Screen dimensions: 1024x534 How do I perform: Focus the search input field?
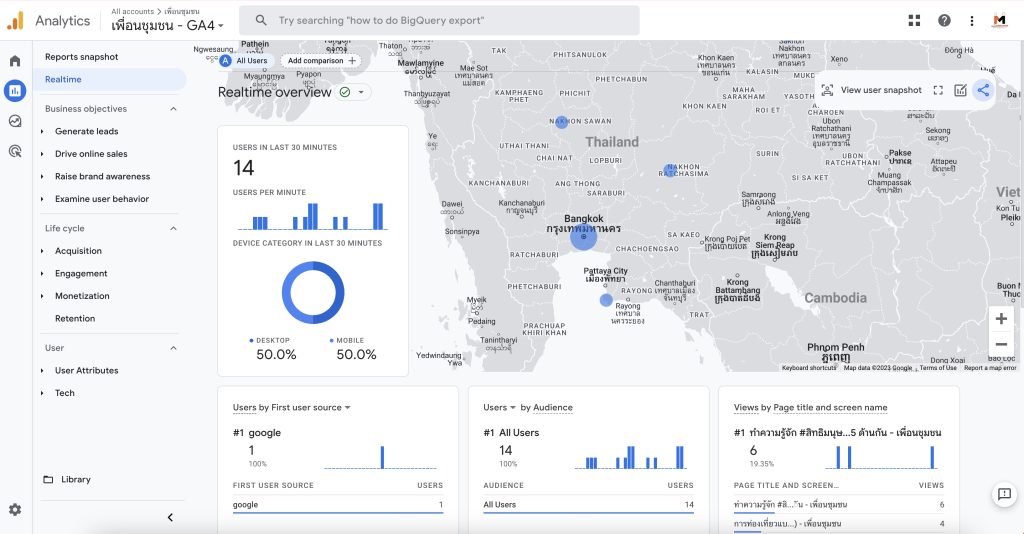pyautogui.click(x=439, y=20)
